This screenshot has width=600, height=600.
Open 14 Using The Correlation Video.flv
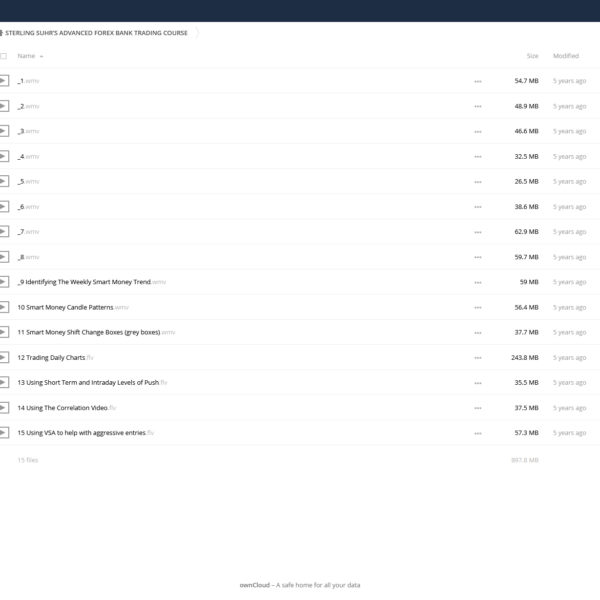[67, 408]
